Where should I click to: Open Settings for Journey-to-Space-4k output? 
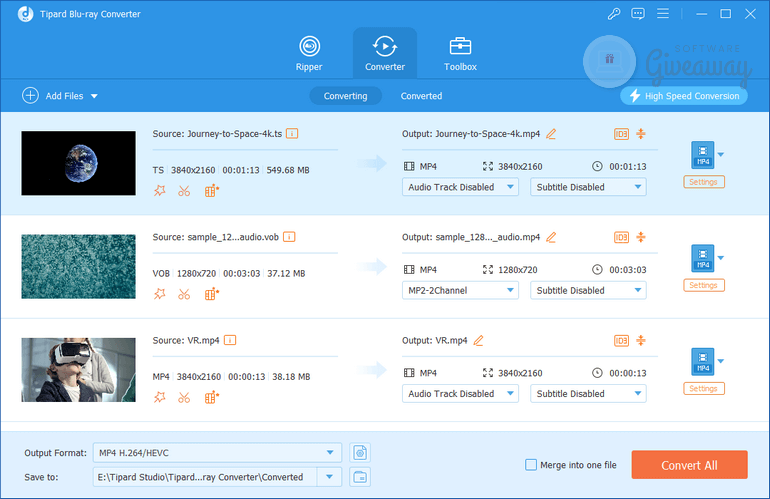(x=703, y=182)
